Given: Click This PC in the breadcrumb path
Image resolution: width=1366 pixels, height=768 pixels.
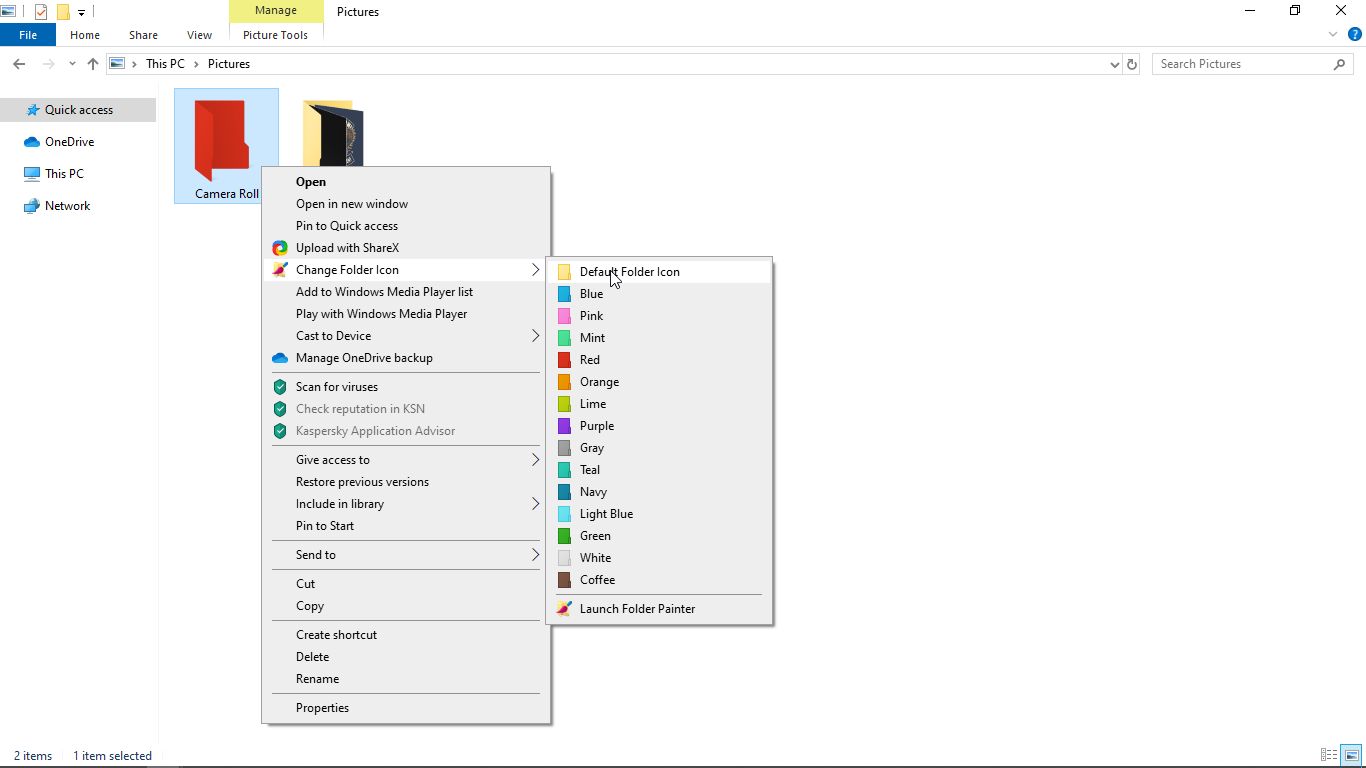Looking at the screenshot, I should [165, 64].
